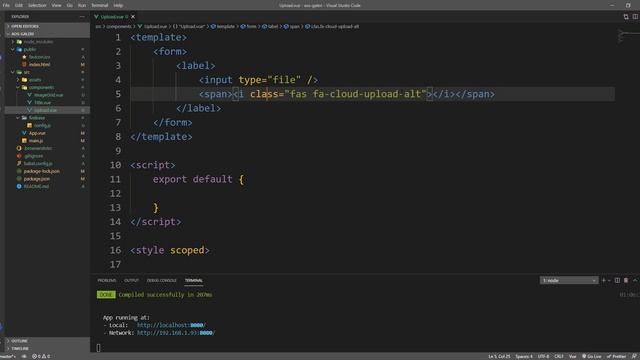Click 'Spaces: 4' indentation setting
640x360 pixels.
(524, 356)
